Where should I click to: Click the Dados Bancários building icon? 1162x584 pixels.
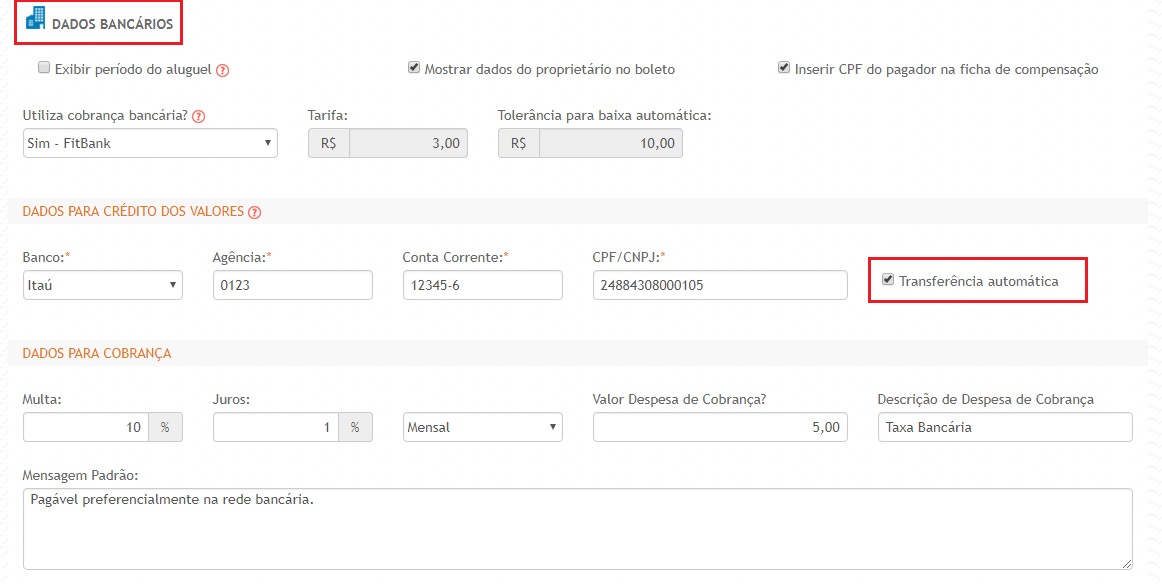click(35, 19)
